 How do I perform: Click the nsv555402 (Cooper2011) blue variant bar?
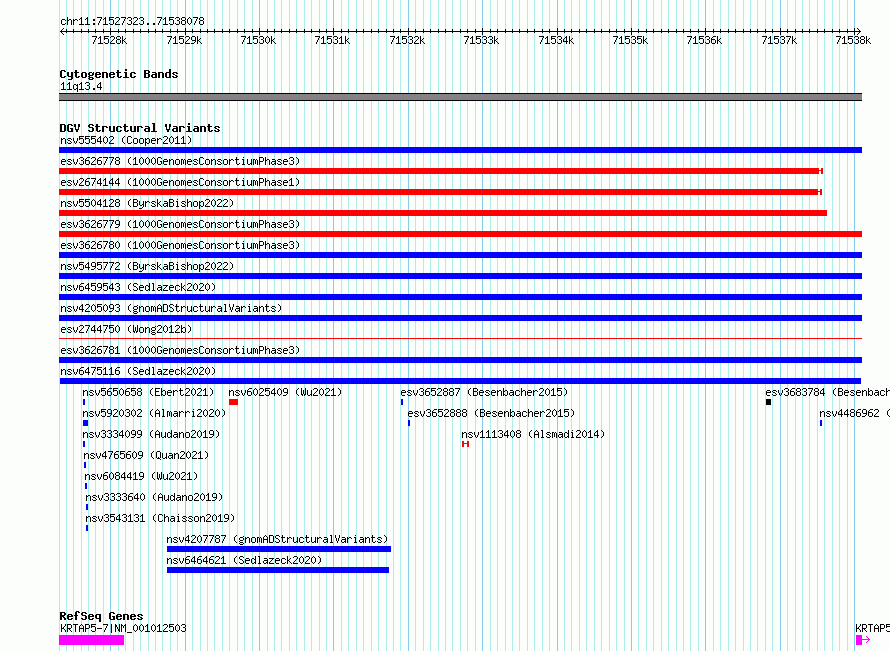pos(460,150)
